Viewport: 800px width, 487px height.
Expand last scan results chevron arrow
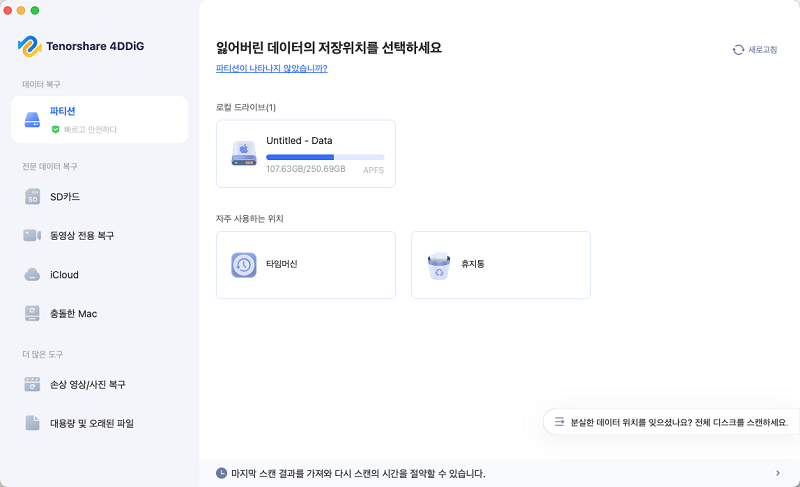[x=778, y=473]
